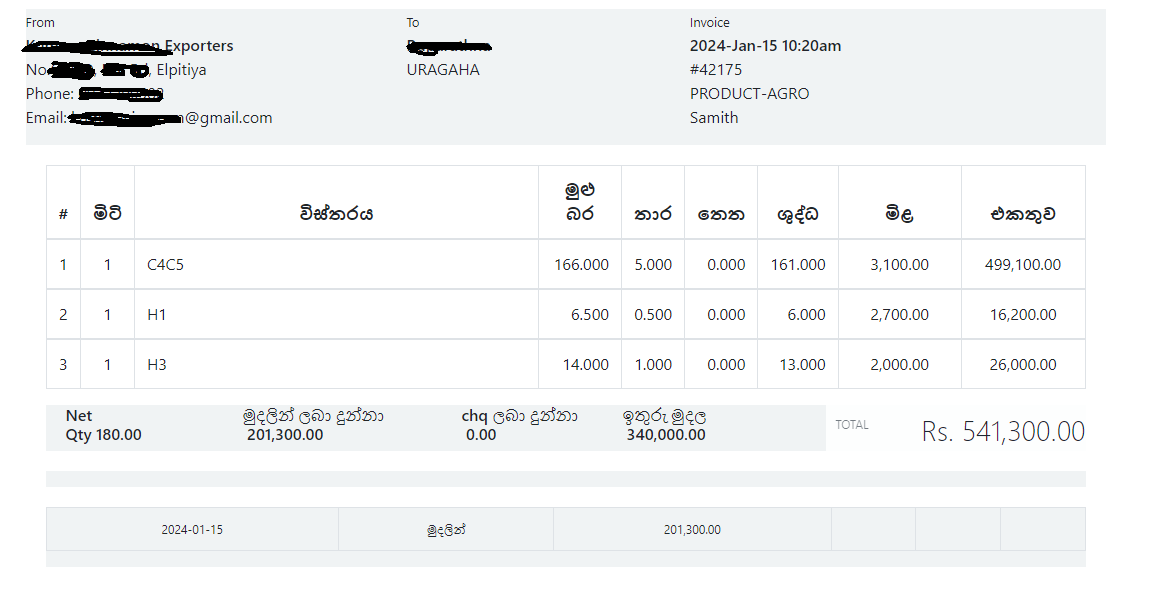This screenshot has height=599, width=1161.
Task: Click the invoice number #42175
Action: click(x=716, y=70)
